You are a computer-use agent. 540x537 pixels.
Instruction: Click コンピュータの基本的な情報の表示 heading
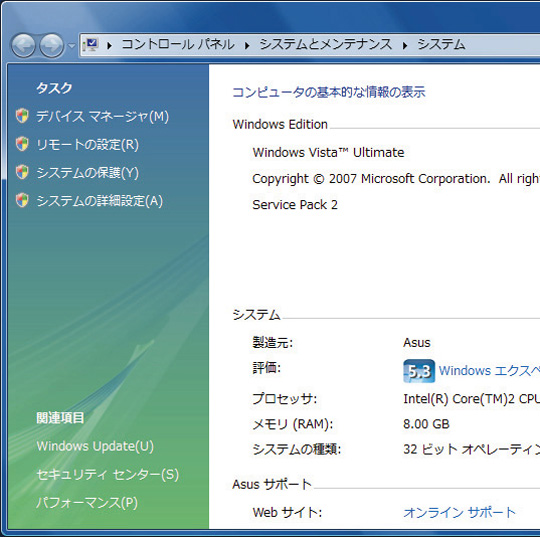click(329, 92)
